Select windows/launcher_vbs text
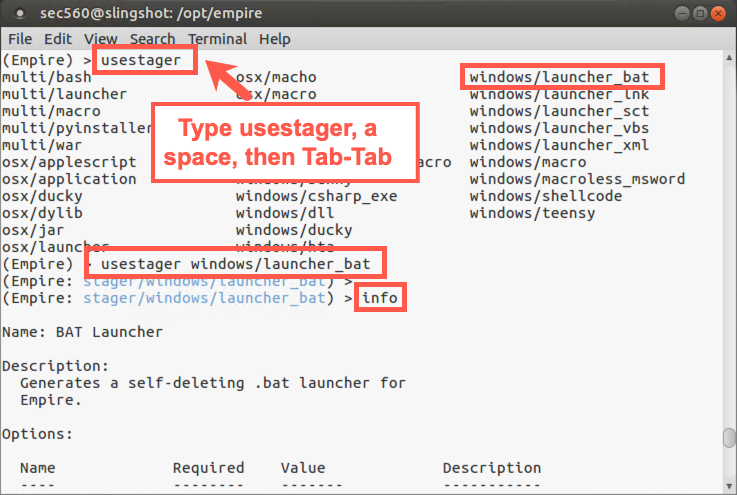 pyautogui.click(x=559, y=128)
